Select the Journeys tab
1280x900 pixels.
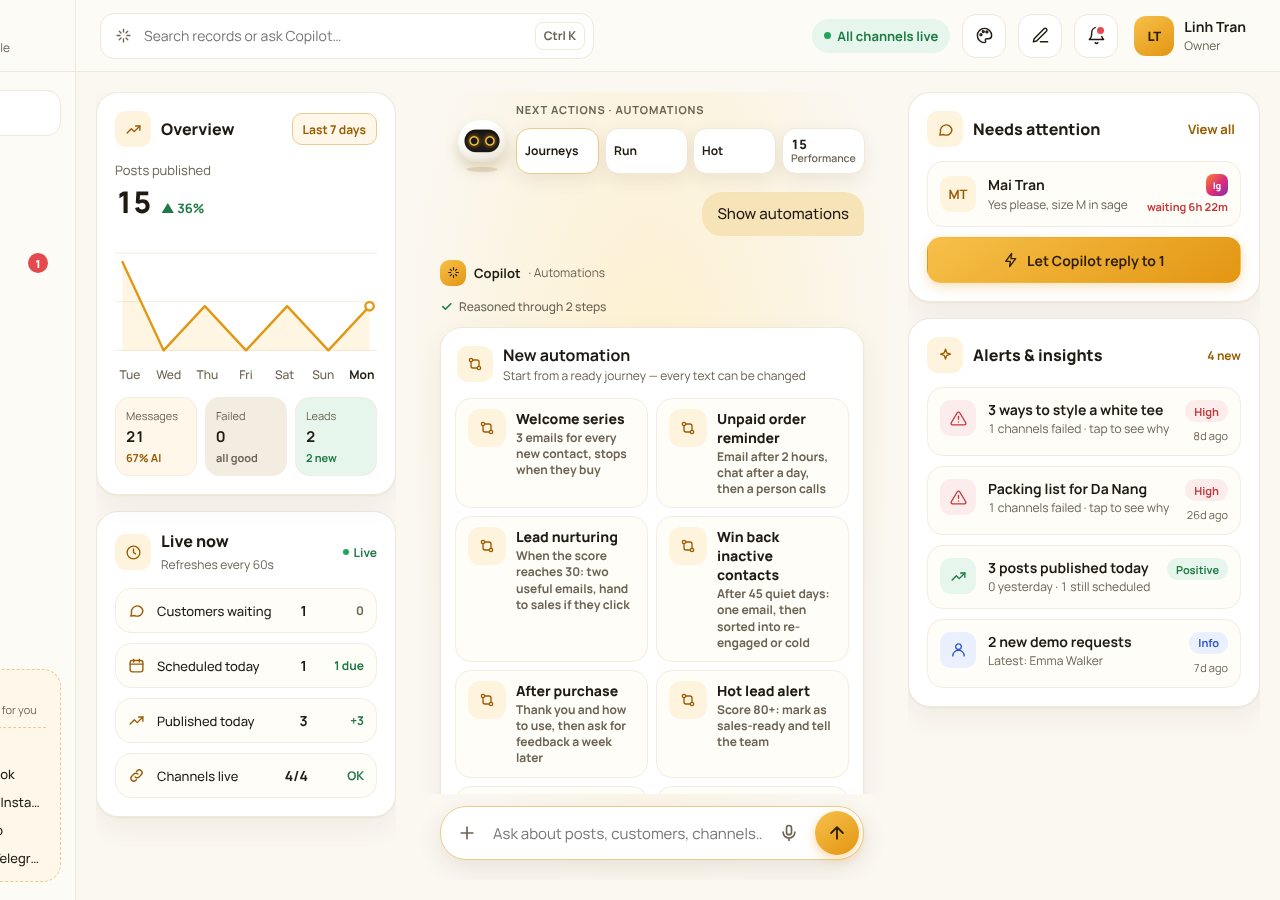557,151
